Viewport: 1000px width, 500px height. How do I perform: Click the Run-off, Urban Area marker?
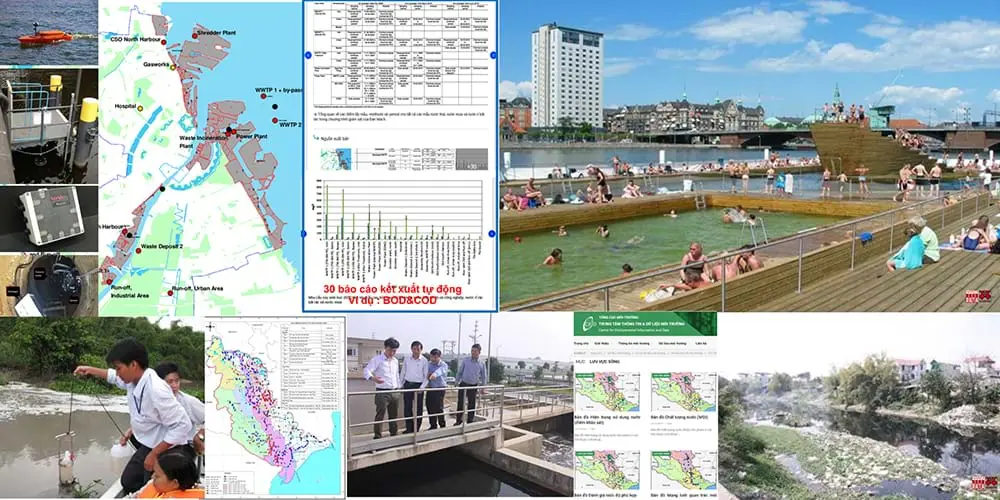(x=170, y=293)
